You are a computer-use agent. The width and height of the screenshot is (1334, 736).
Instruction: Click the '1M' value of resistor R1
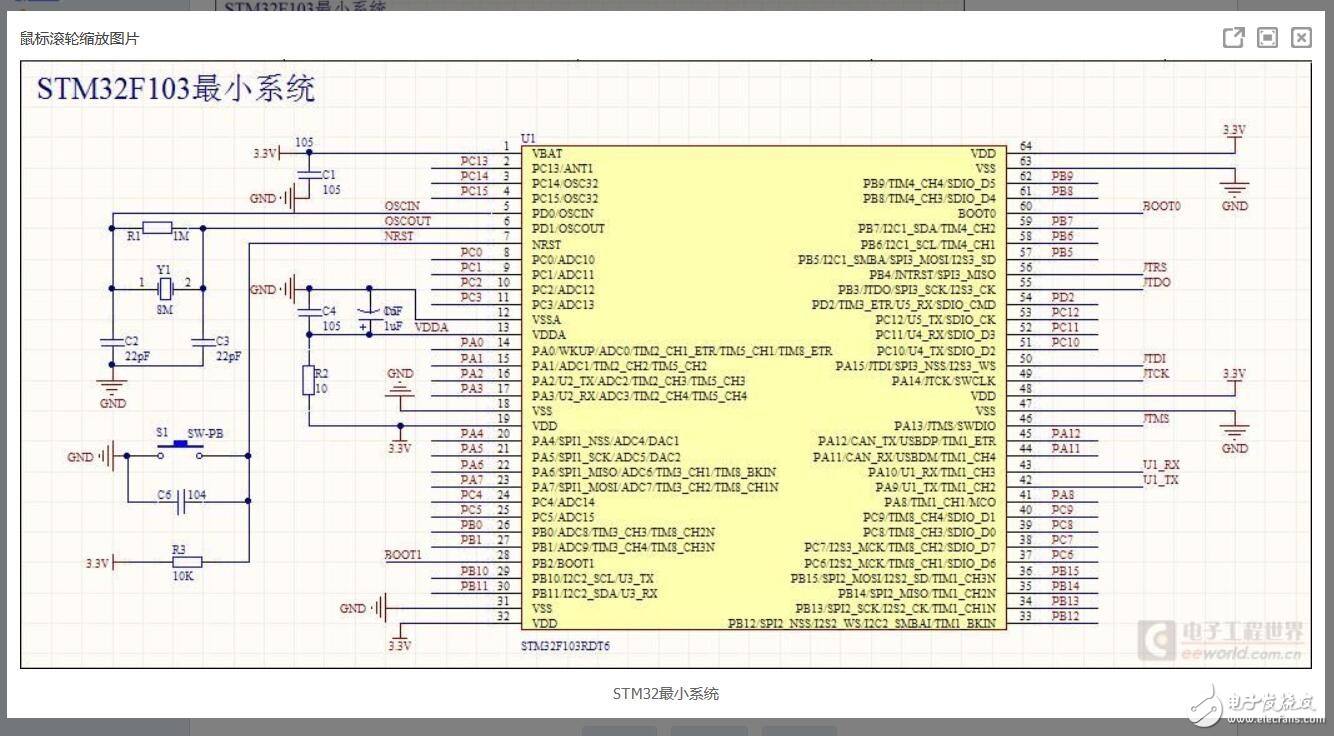[181, 236]
